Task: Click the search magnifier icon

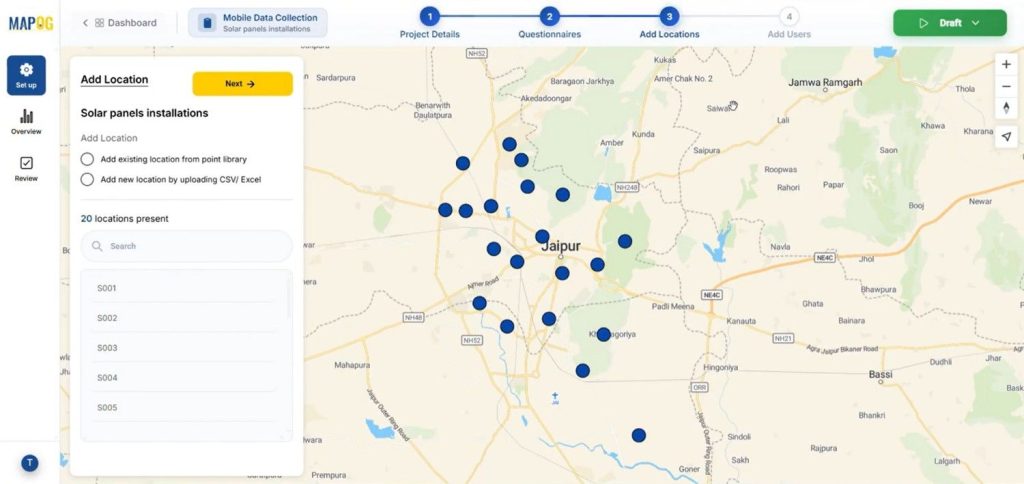Action: [x=97, y=246]
